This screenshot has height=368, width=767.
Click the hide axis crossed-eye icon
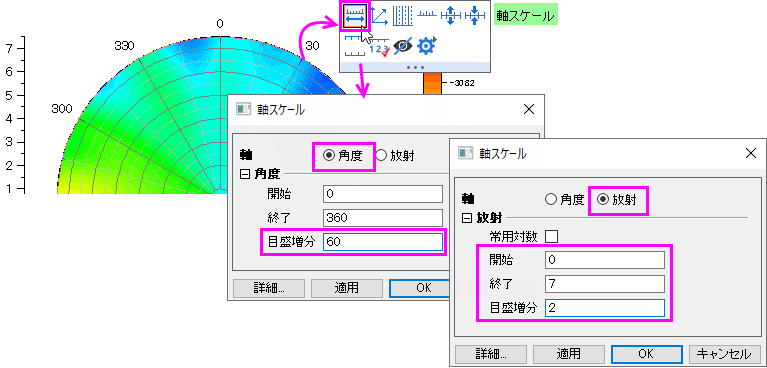[x=403, y=46]
